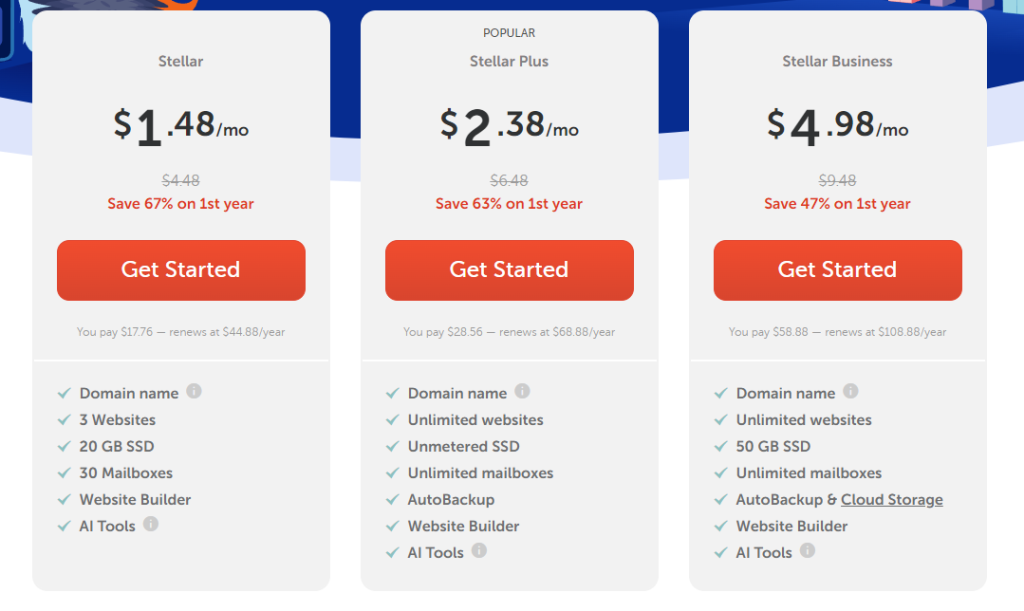
Task: Click the POPULAR label above Stellar Plus
Action: click(509, 33)
